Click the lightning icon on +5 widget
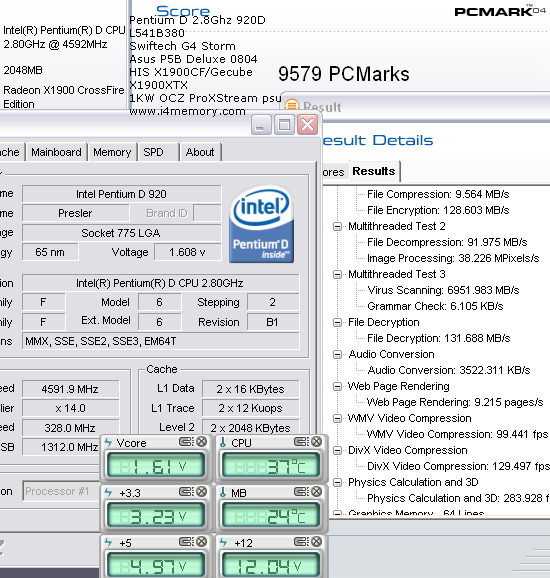This screenshot has height=578, width=550. click(x=108, y=543)
